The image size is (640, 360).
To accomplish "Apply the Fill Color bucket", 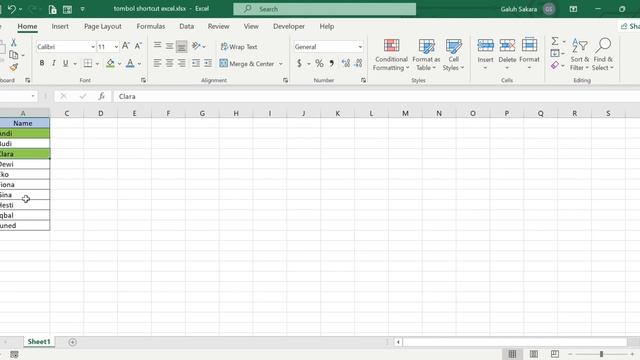I will [110, 63].
